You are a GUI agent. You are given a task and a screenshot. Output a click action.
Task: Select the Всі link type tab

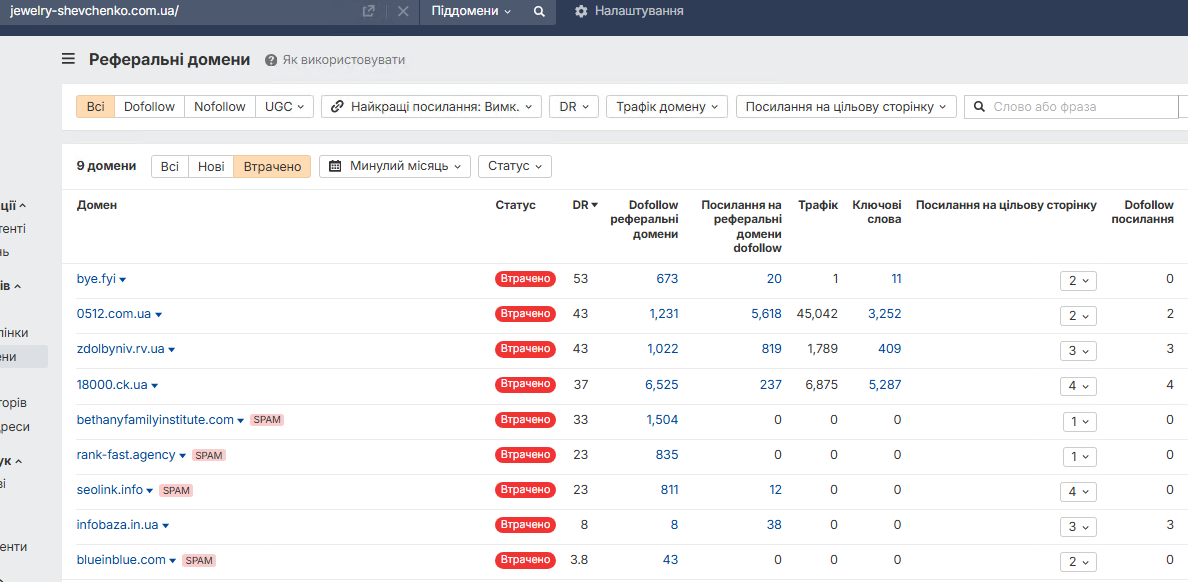pyautogui.click(x=95, y=107)
